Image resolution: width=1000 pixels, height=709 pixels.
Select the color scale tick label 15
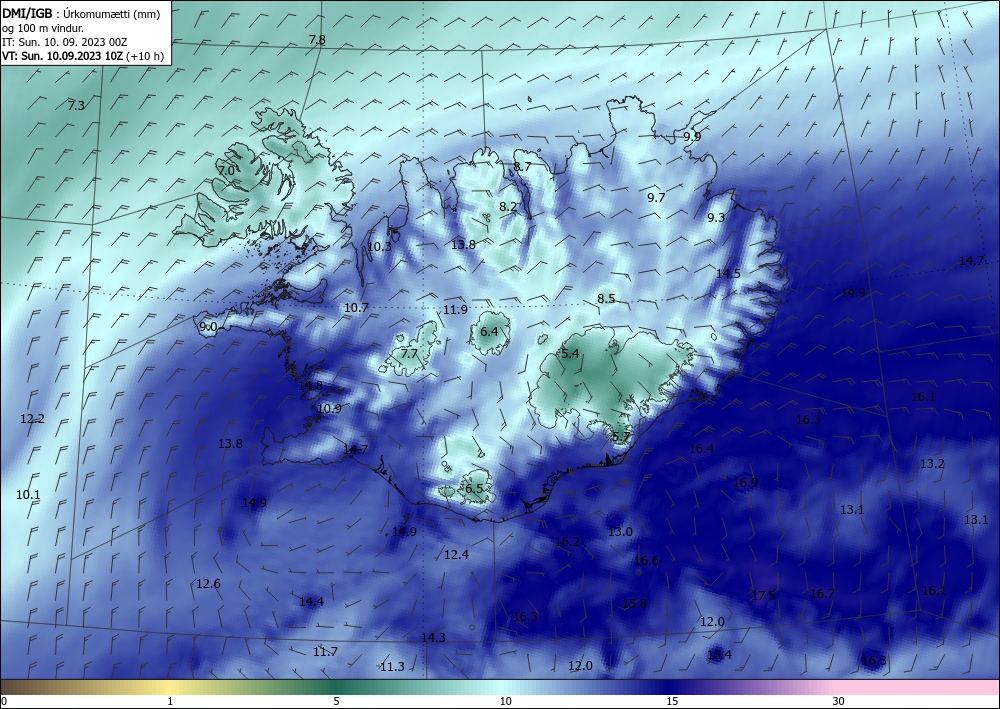[672, 701]
